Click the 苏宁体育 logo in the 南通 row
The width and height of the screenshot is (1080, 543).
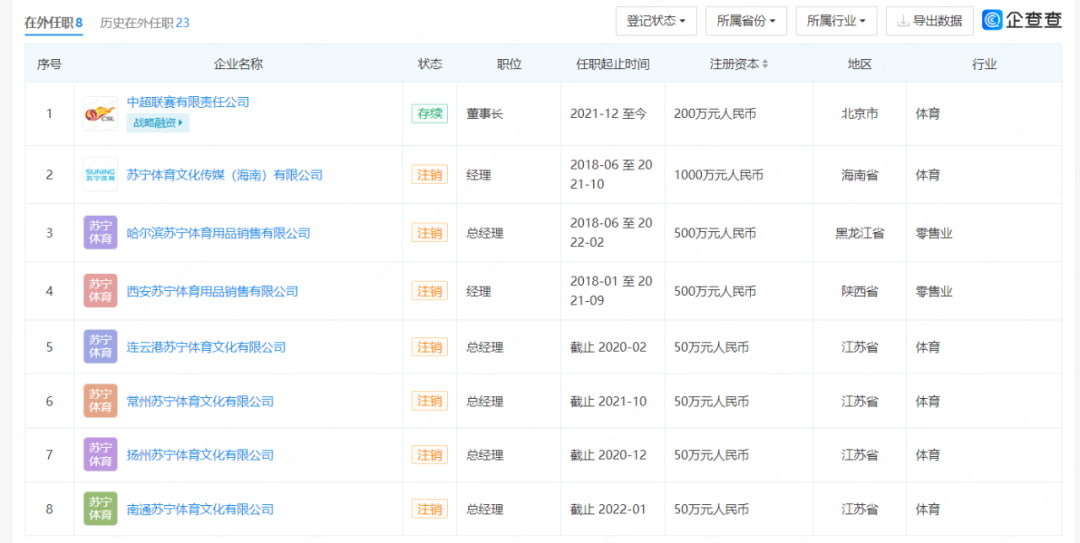coord(101,509)
